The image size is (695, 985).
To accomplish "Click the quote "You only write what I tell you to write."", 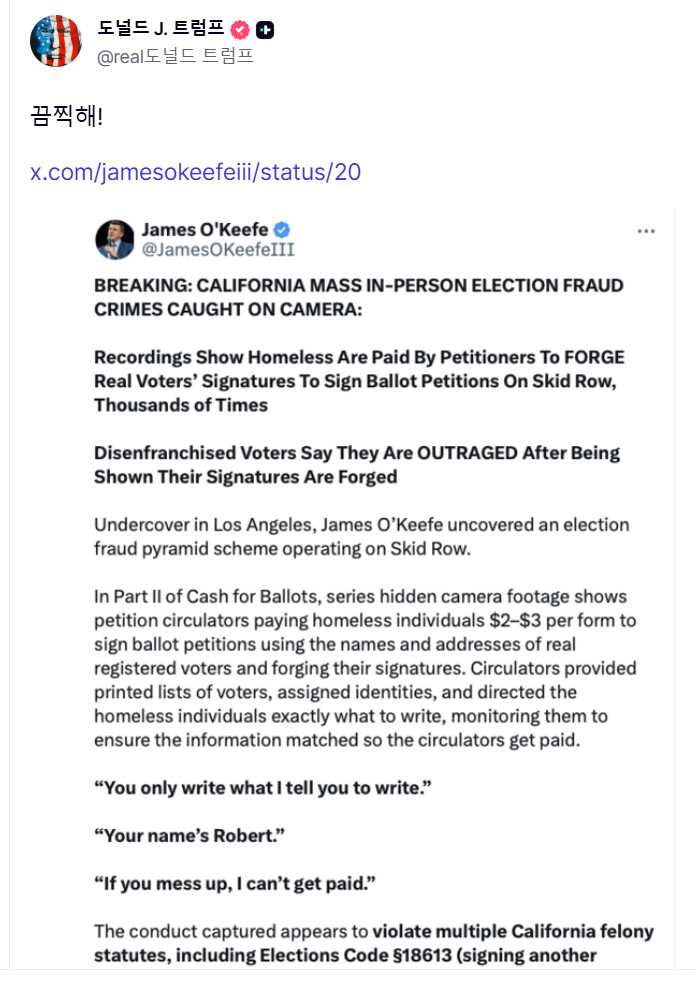I will [x=262, y=788].
